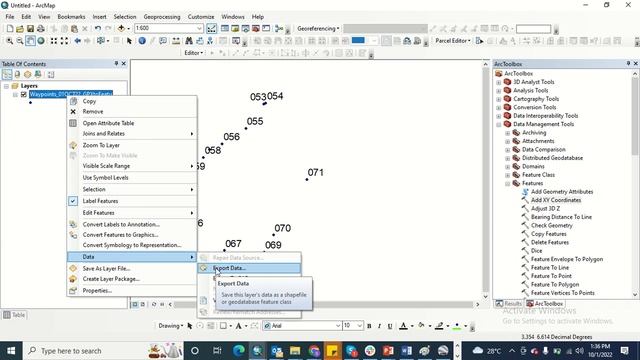Open the Selection menu in menu bar
Screen dimensions: 640x360
click(x=124, y=17)
